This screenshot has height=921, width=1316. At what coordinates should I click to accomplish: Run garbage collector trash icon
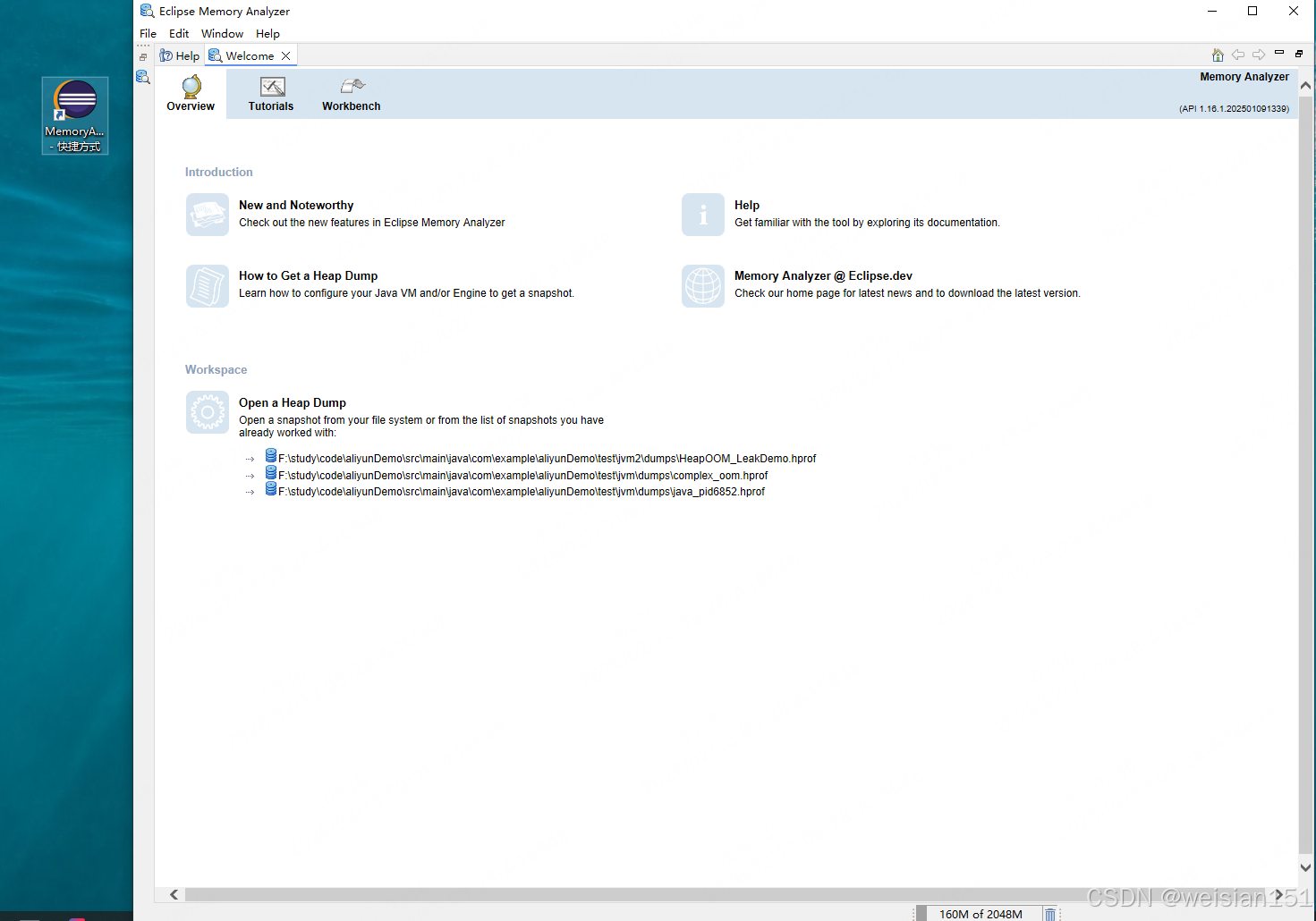click(x=1050, y=914)
